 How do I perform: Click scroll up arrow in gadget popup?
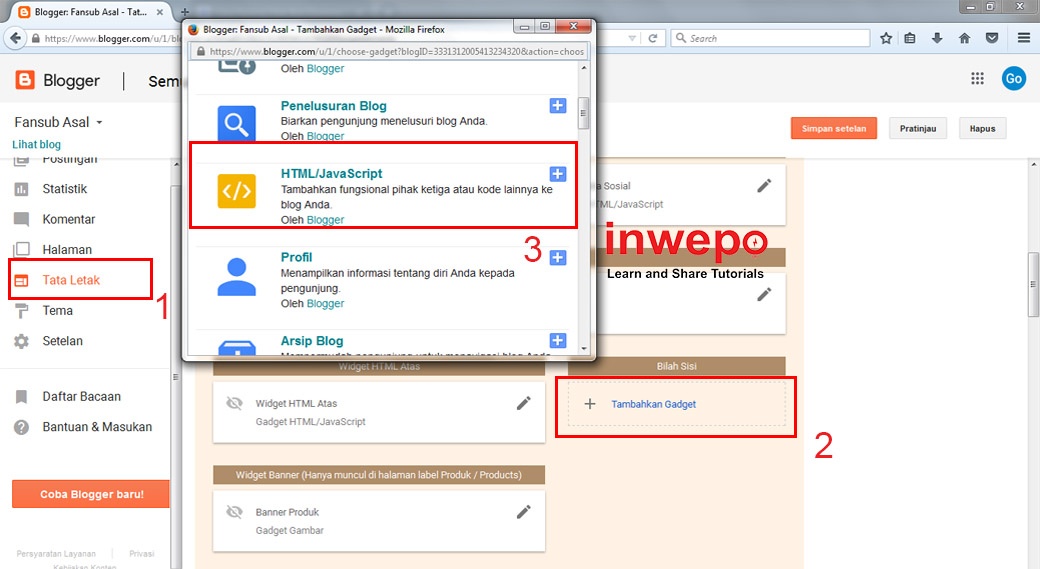coord(583,68)
